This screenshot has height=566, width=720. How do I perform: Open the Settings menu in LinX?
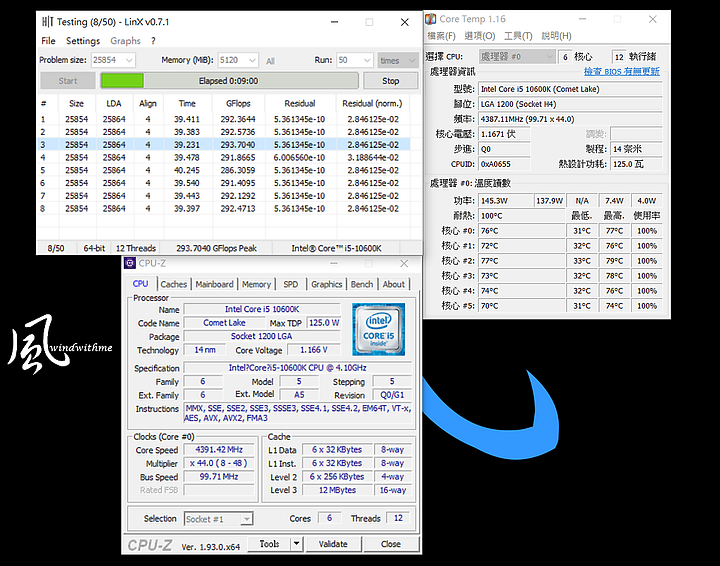(83, 41)
